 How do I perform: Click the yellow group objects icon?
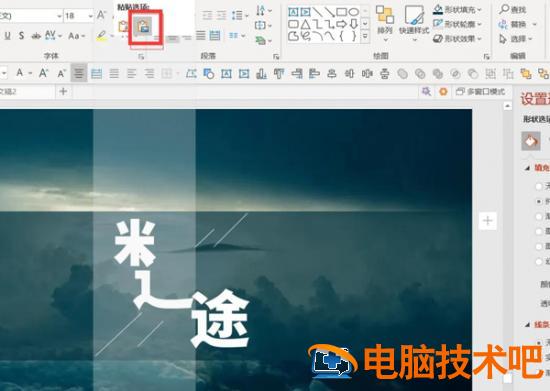click(x=526, y=74)
